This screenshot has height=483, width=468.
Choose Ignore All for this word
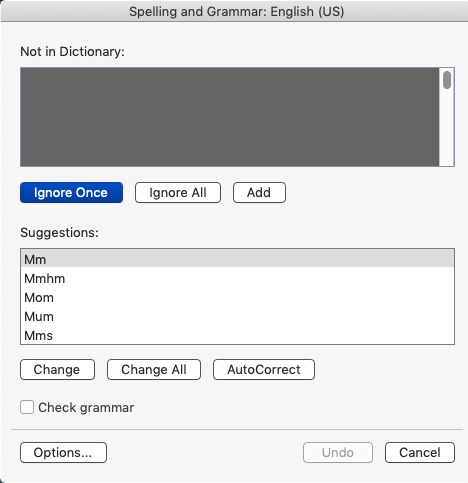coord(178,192)
